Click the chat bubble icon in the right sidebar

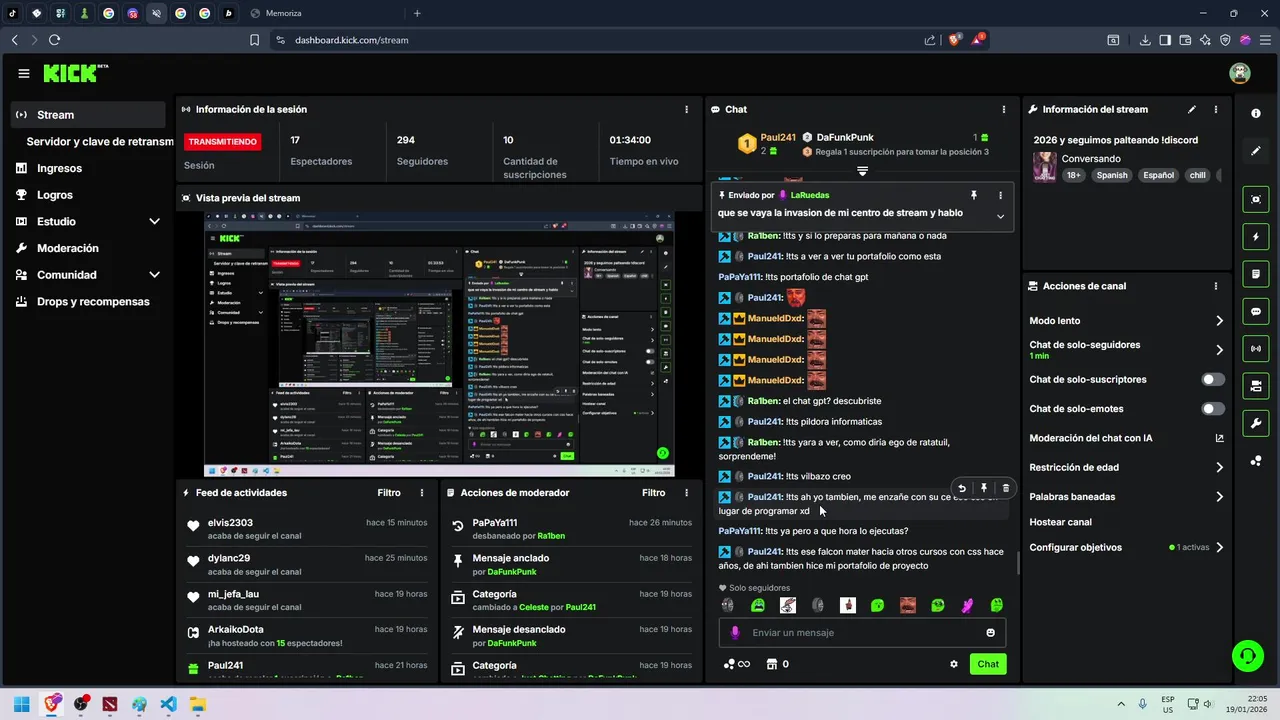1256,311
